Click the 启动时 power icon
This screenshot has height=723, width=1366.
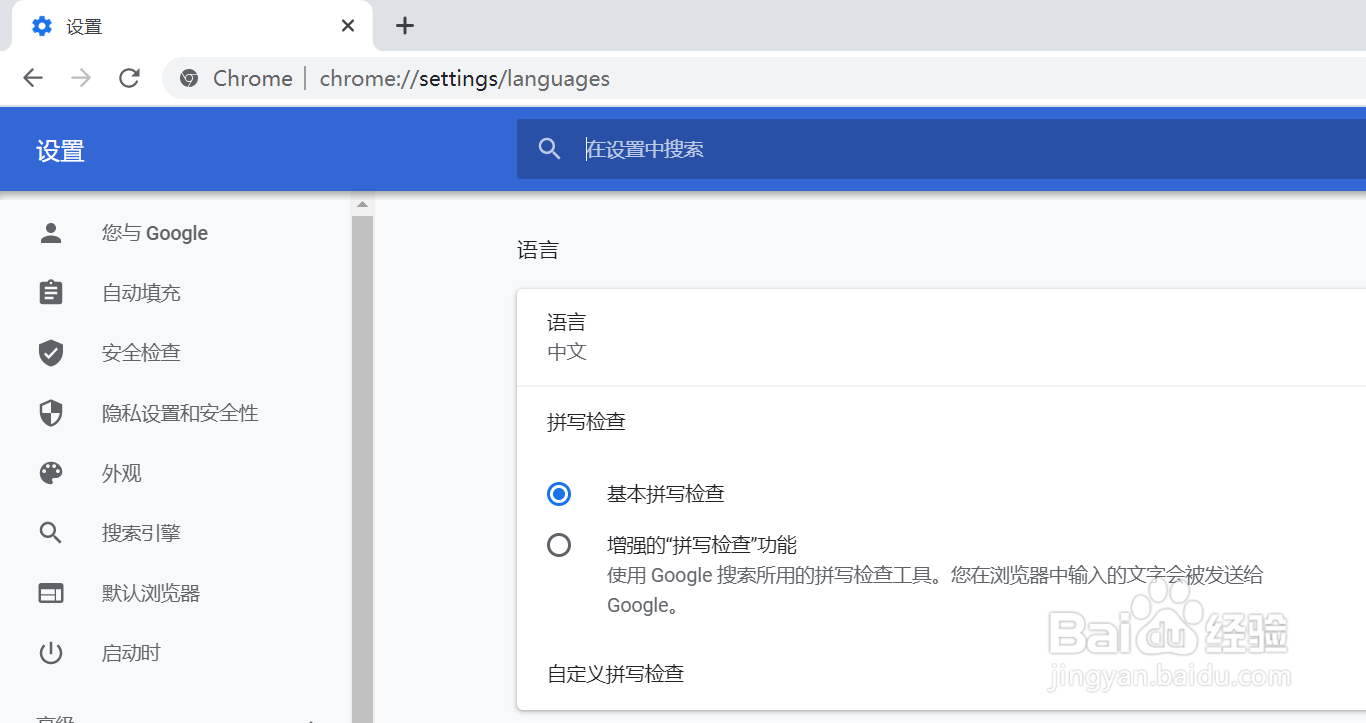(x=51, y=653)
